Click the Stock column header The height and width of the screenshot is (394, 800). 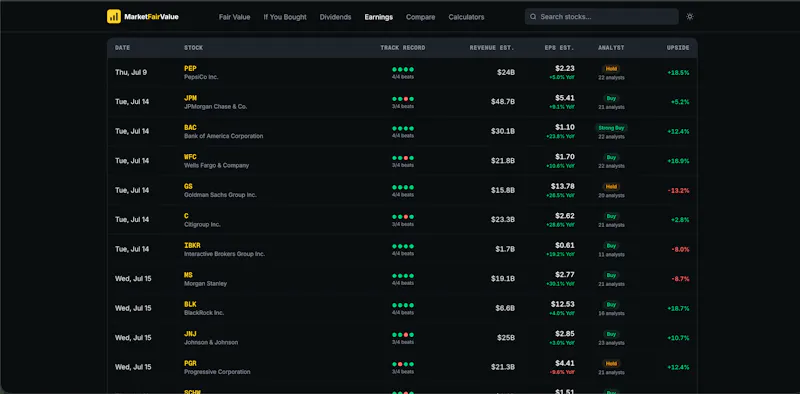(x=193, y=48)
